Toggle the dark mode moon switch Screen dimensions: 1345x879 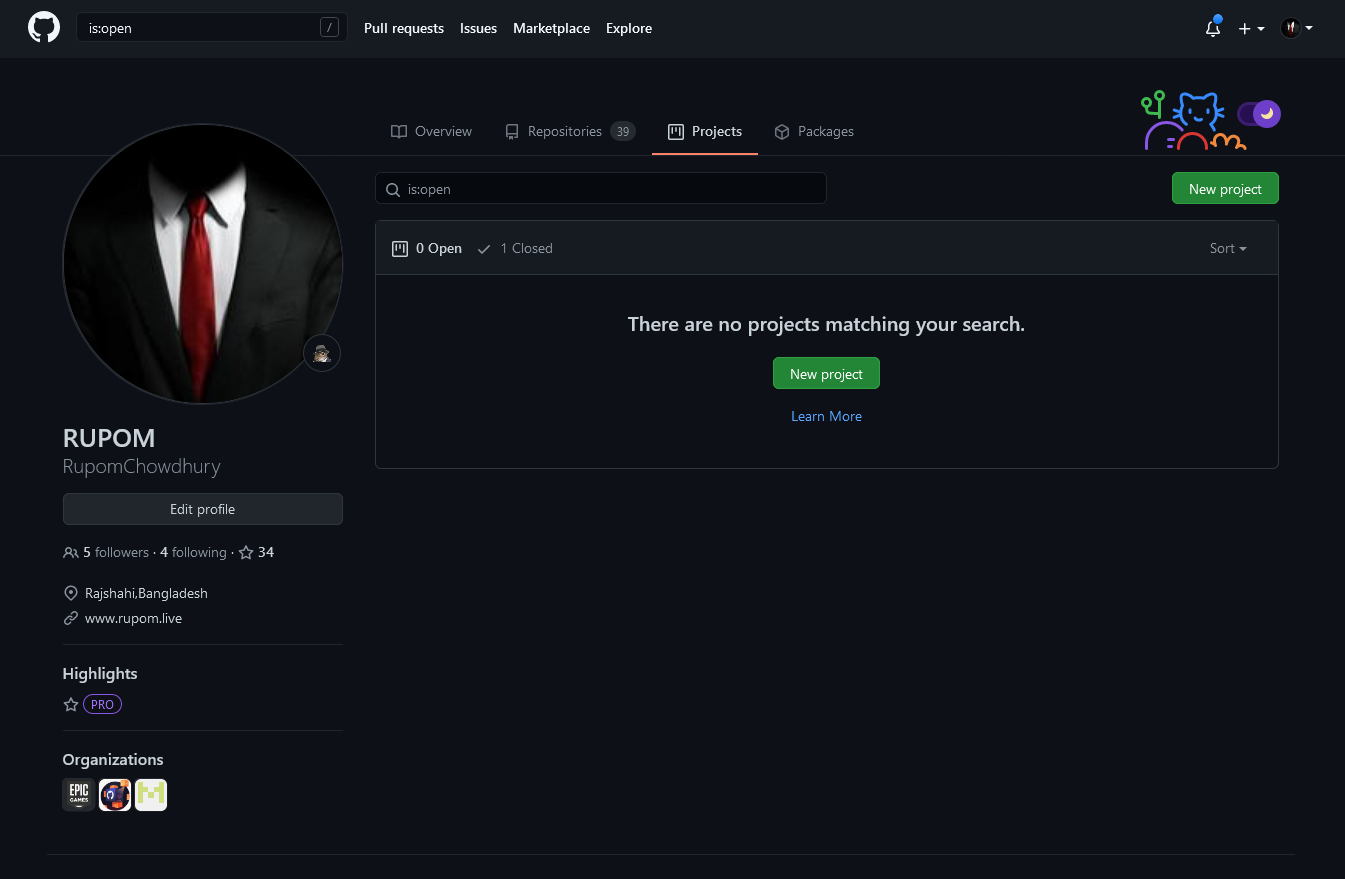pos(1259,114)
